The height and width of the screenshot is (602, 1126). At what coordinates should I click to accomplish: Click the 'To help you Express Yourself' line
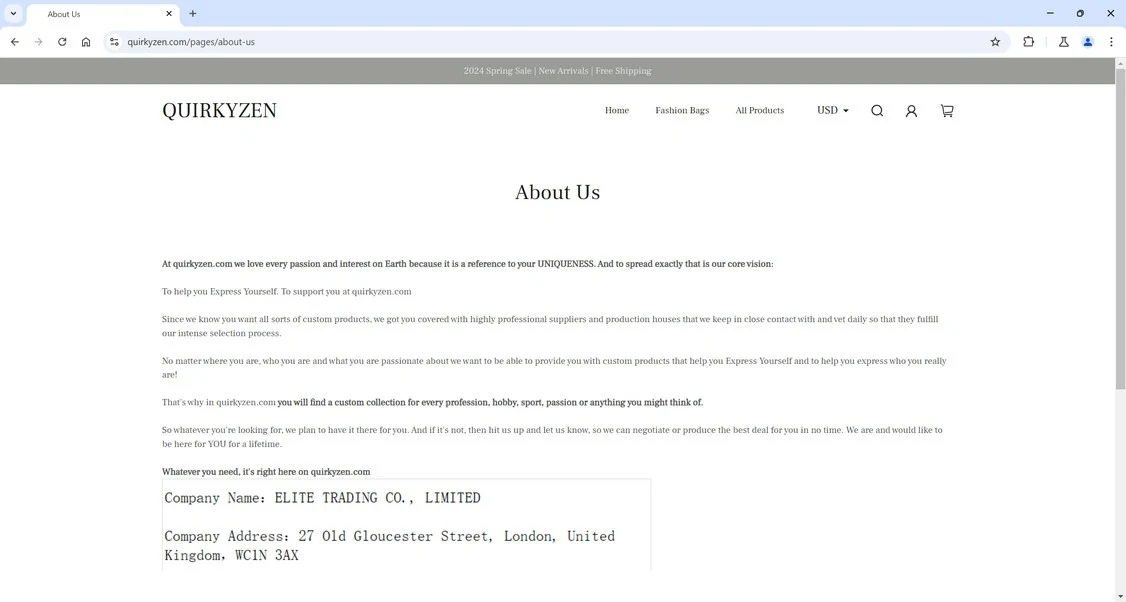click(287, 292)
